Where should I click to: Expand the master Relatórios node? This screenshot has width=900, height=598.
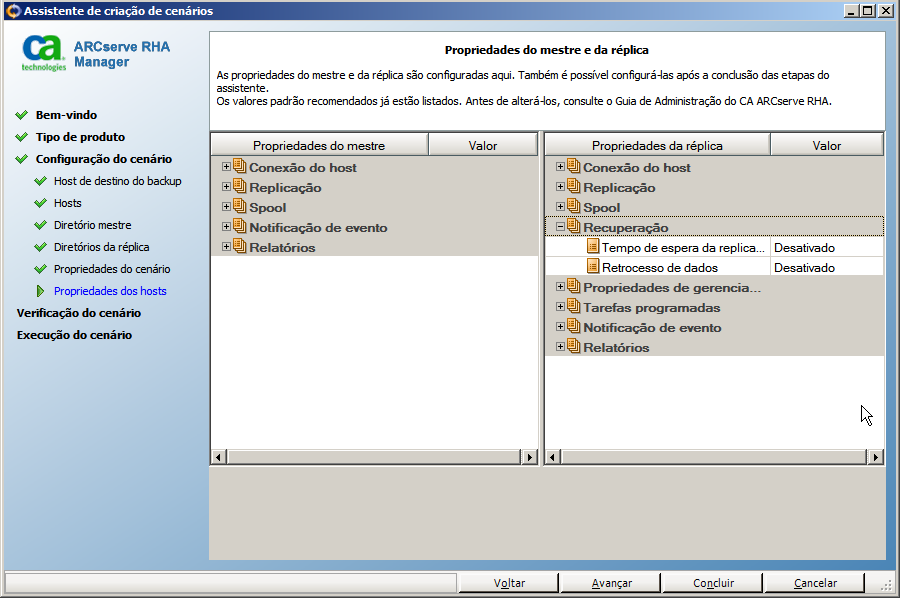pyautogui.click(x=227, y=247)
